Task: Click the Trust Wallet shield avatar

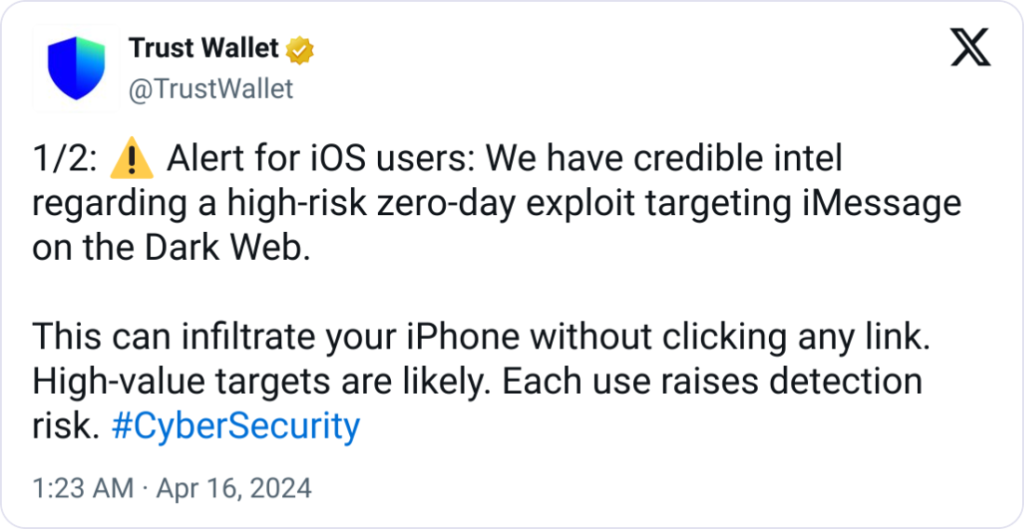Action: [x=77, y=68]
